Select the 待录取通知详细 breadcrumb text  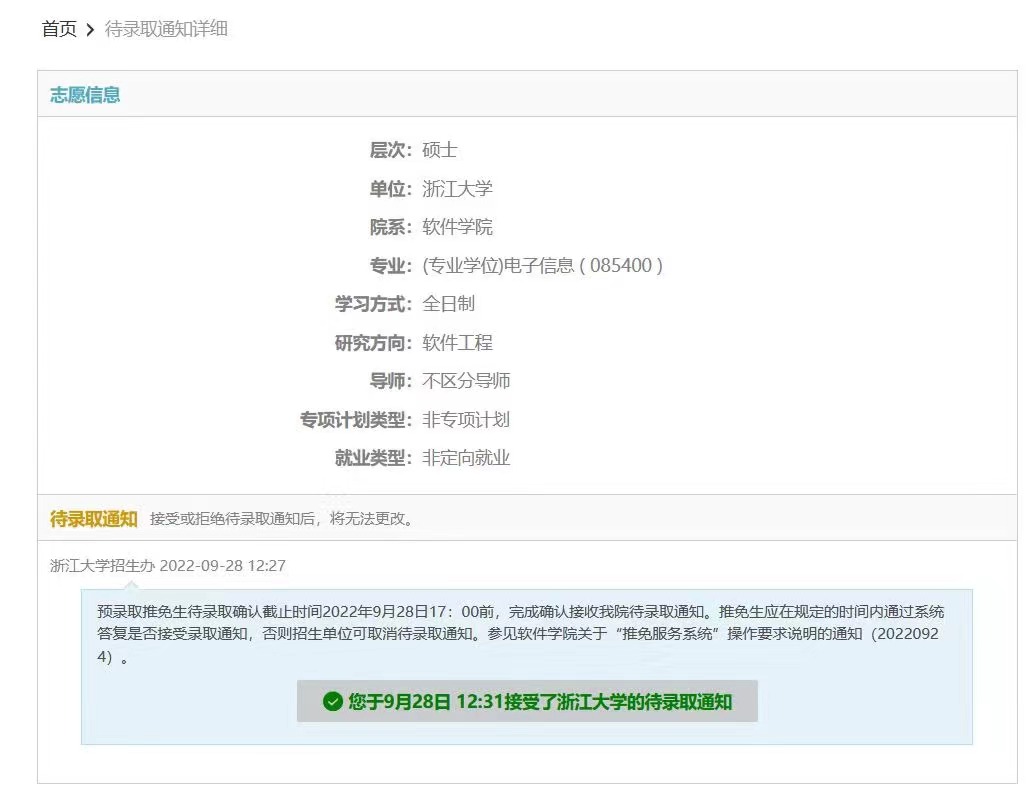click(x=166, y=29)
